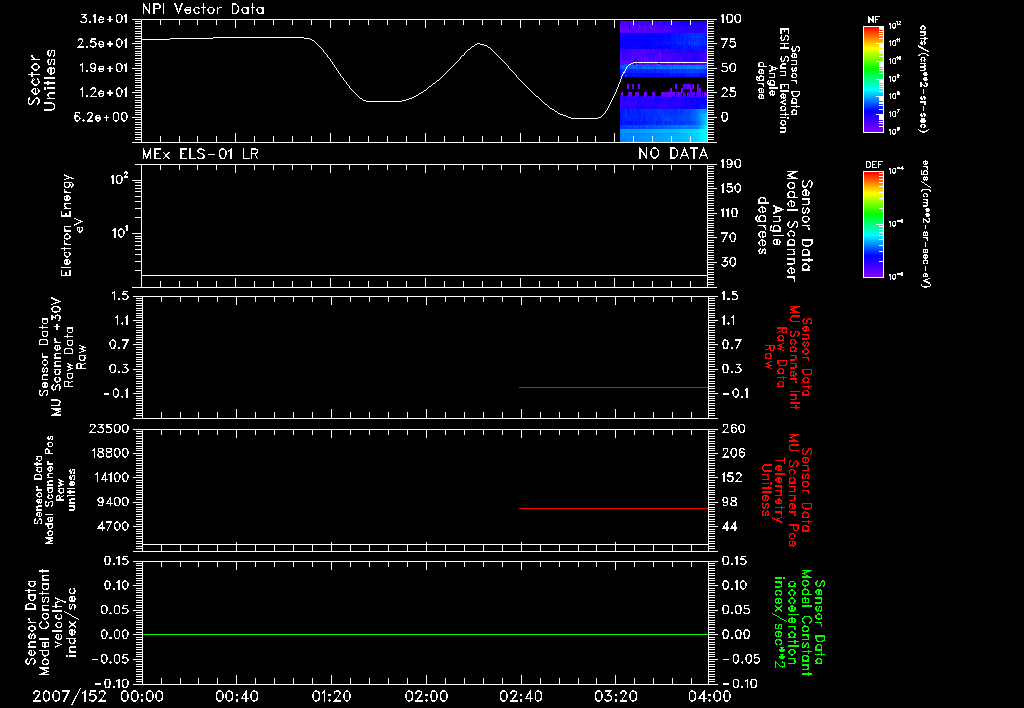Click the "2007/152" date label
The image size is (1024, 708).
pyautogui.click(x=69, y=696)
